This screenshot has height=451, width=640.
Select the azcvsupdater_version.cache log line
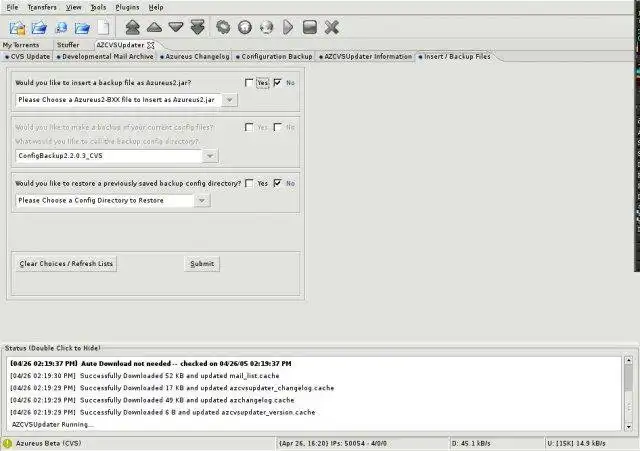pos(162,413)
